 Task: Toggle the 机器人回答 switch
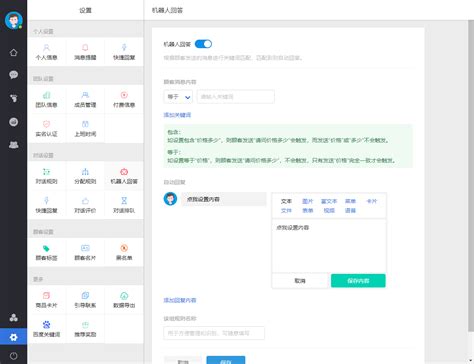click(203, 44)
